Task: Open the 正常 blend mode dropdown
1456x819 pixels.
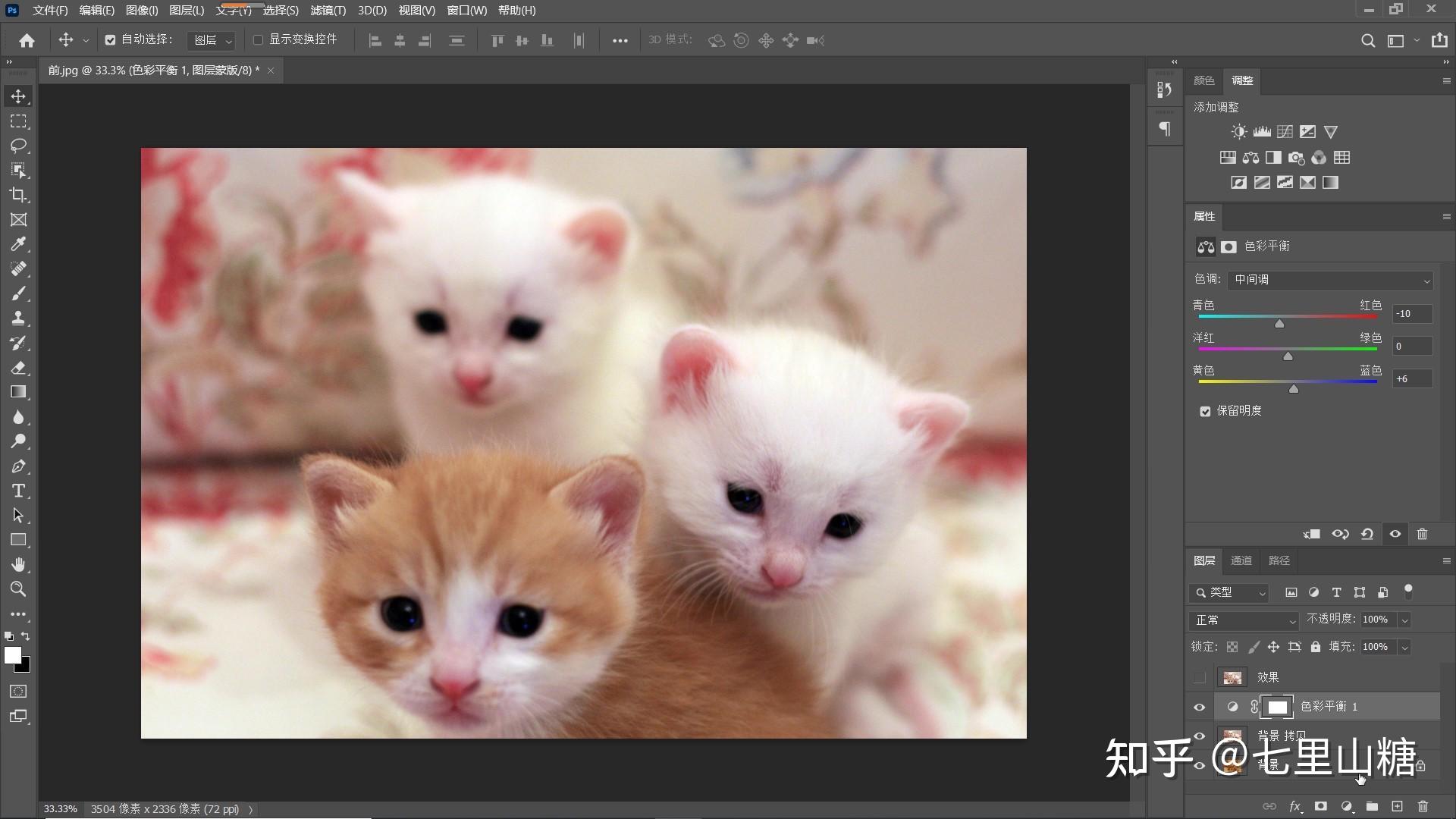Action: (x=1244, y=620)
